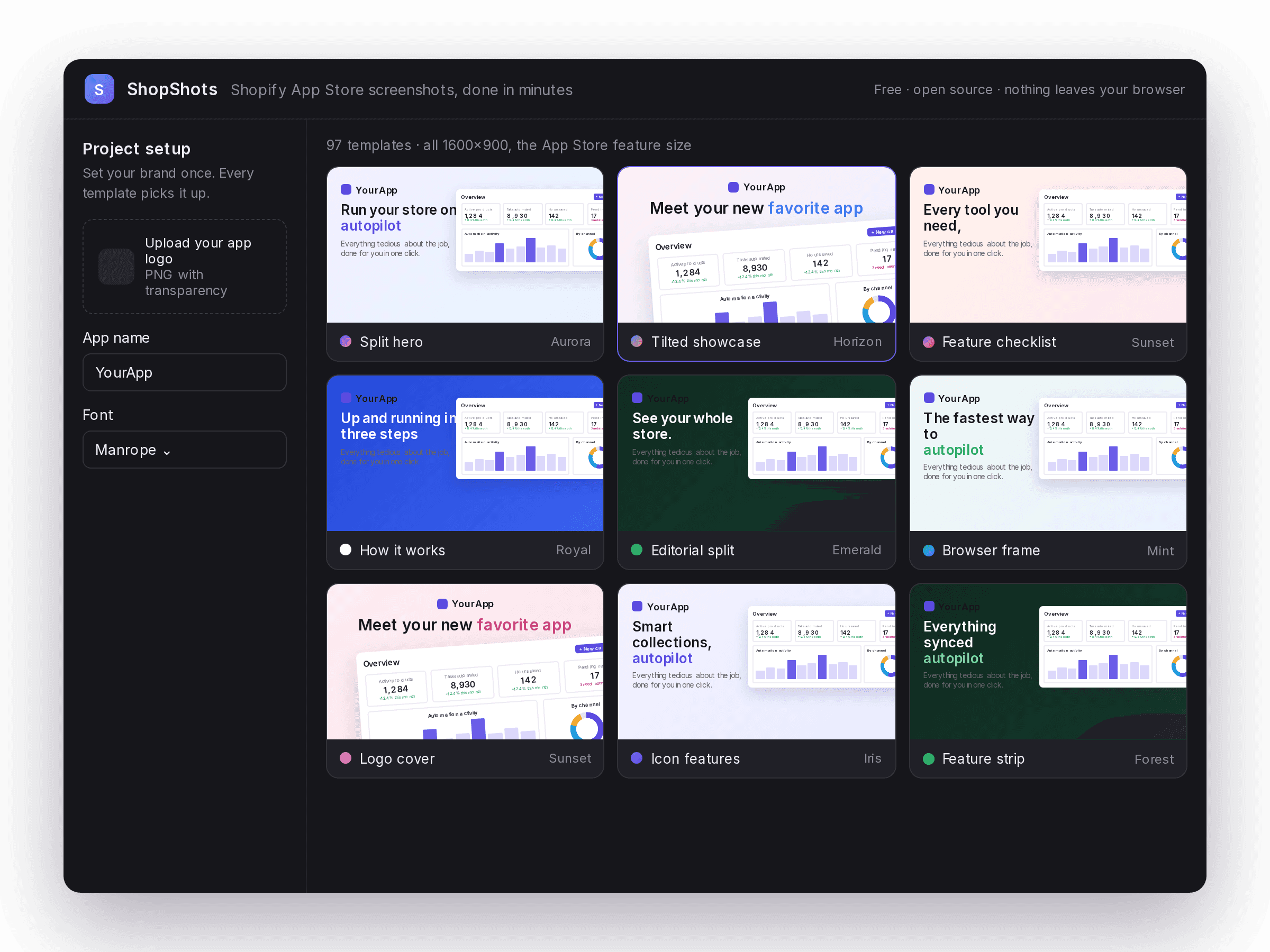Select the Split hero template preview

tap(465, 245)
